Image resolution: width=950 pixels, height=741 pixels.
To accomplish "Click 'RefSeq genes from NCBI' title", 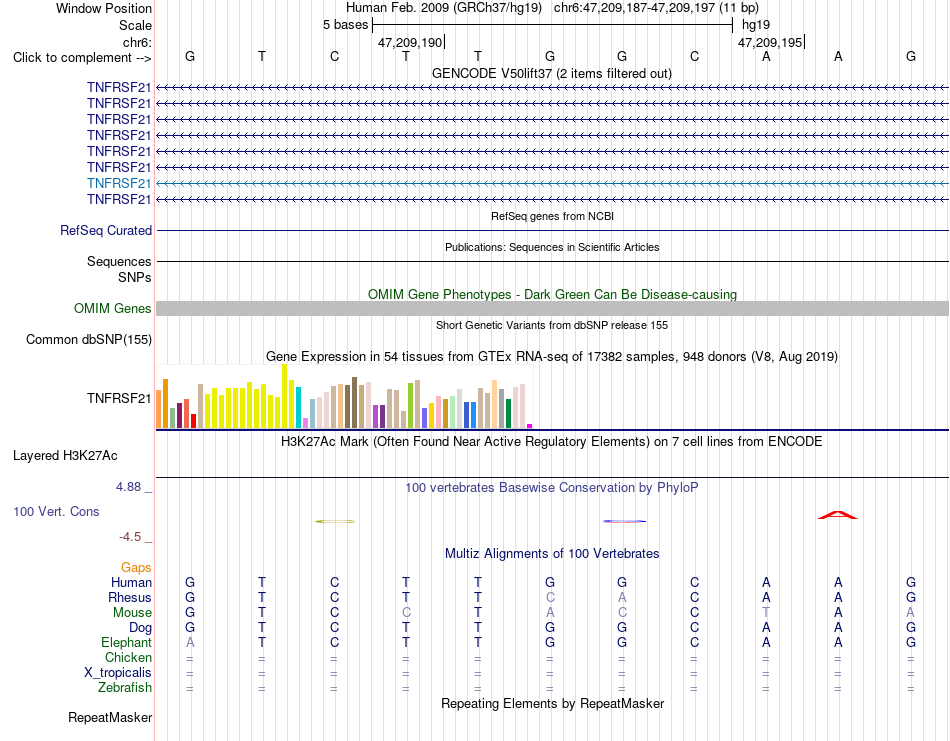I will [x=552, y=216].
